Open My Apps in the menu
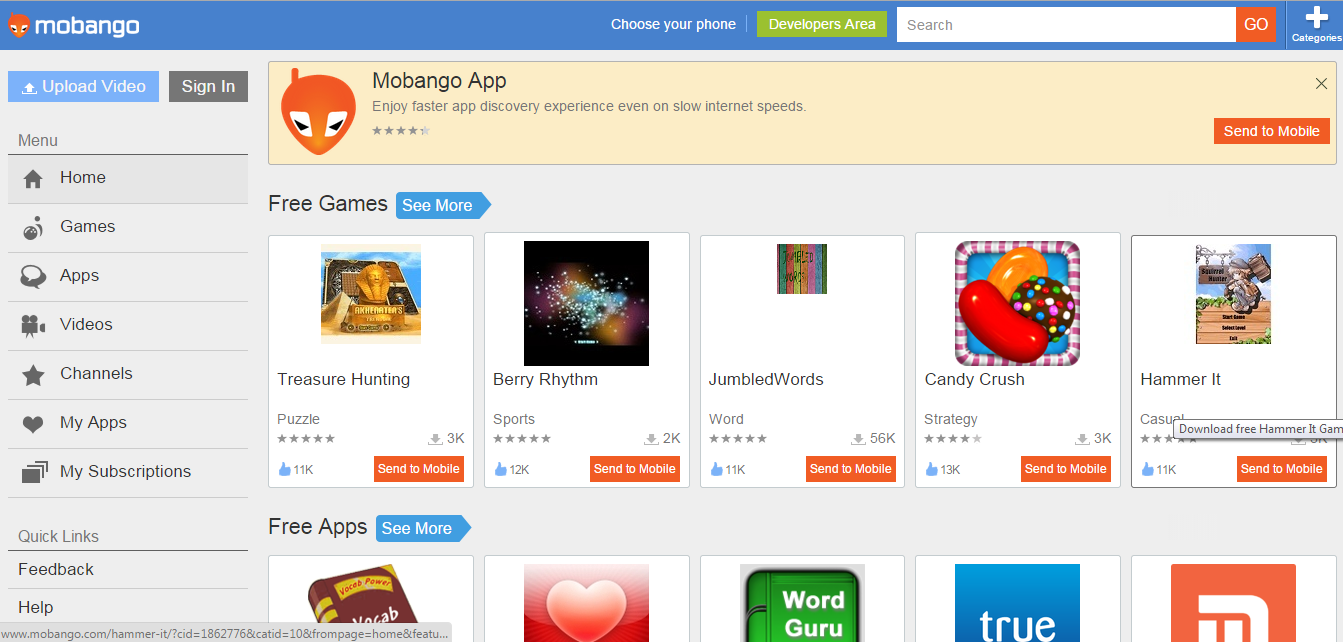Screen dimensions: 1343x642 point(128,424)
